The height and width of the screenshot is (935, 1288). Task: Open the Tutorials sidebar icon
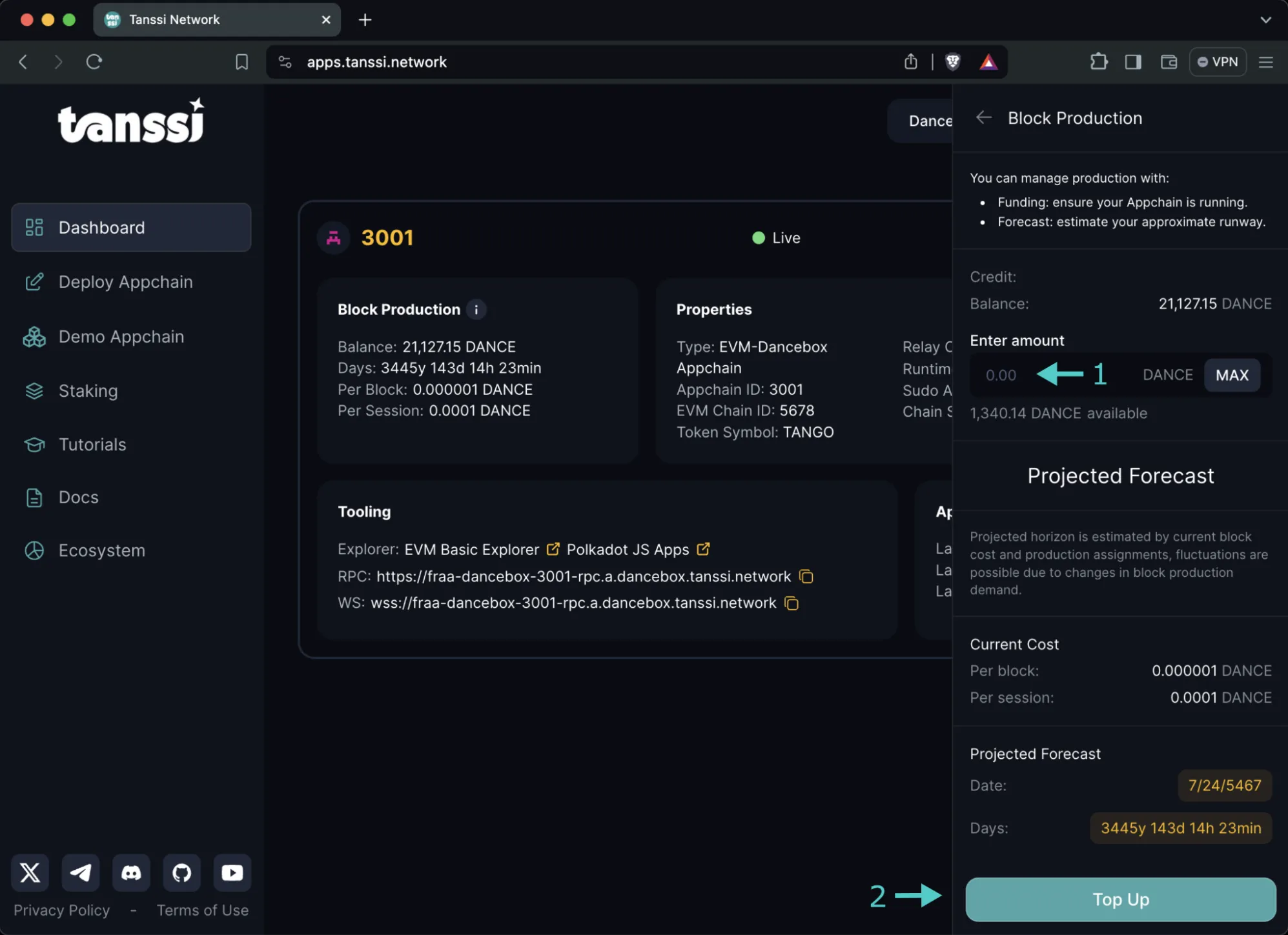pyautogui.click(x=34, y=444)
